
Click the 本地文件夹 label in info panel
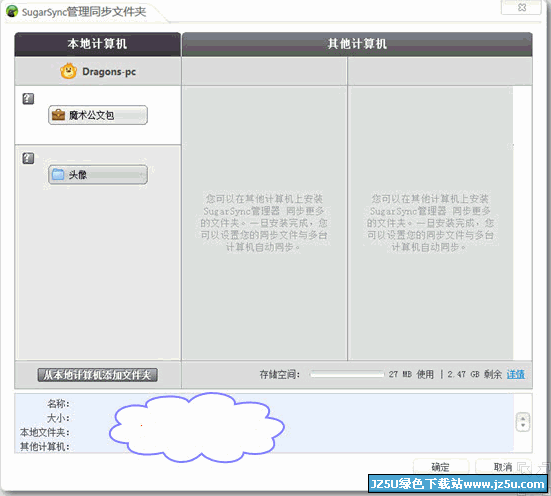tap(45, 432)
